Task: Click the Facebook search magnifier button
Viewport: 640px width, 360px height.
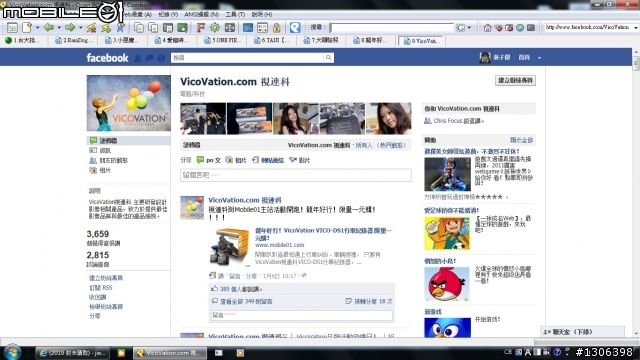Action: point(329,58)
